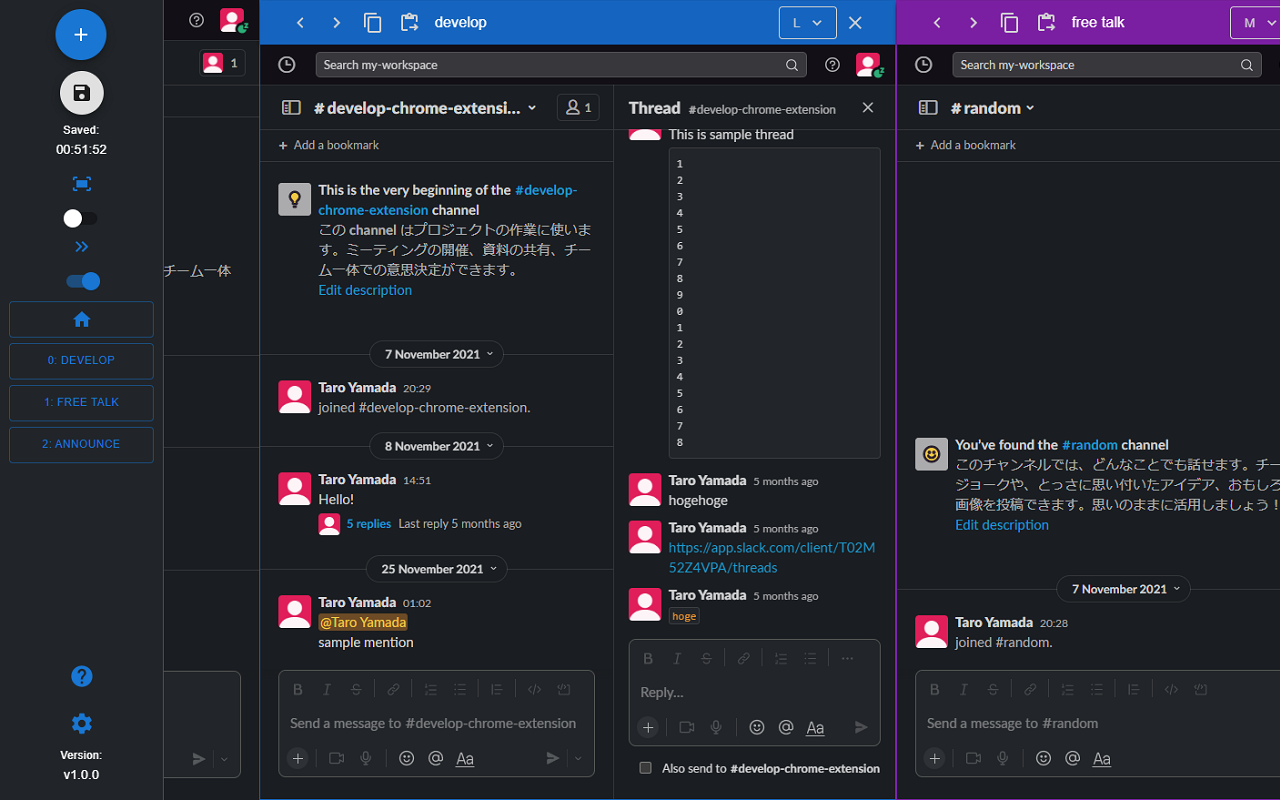1280x800 pixels.
Task: Toggle sidebar icon next to #develop-chrome-extension
Action: pos(291,108)
